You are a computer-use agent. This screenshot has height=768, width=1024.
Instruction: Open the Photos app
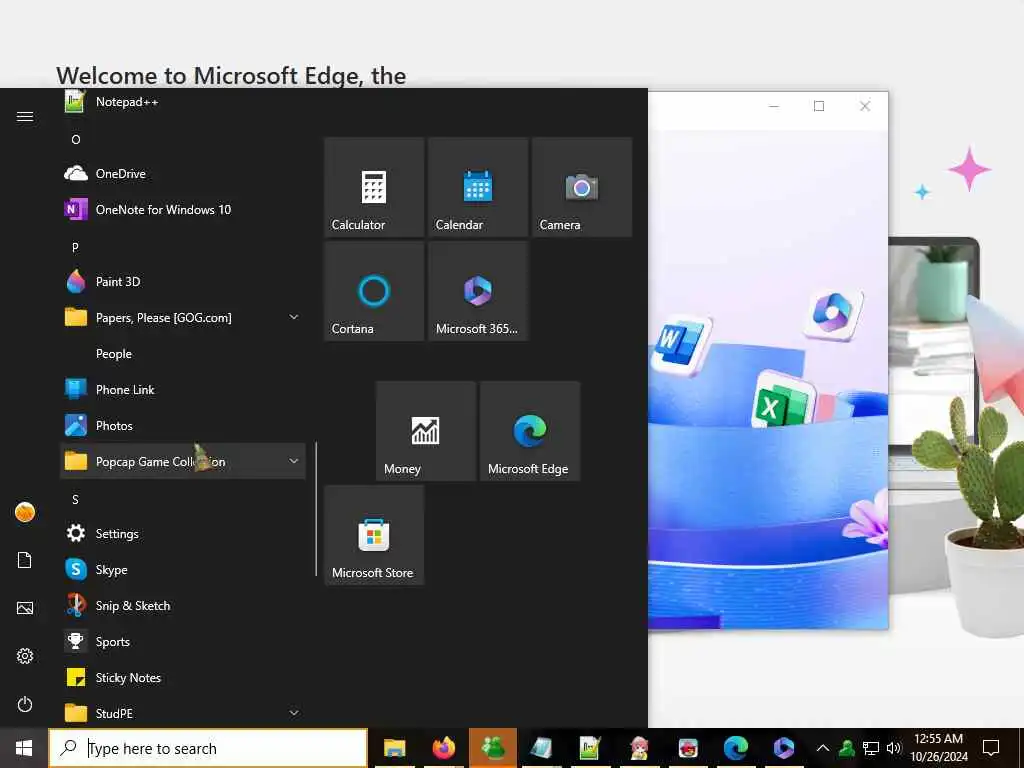[x=182, y=425]
